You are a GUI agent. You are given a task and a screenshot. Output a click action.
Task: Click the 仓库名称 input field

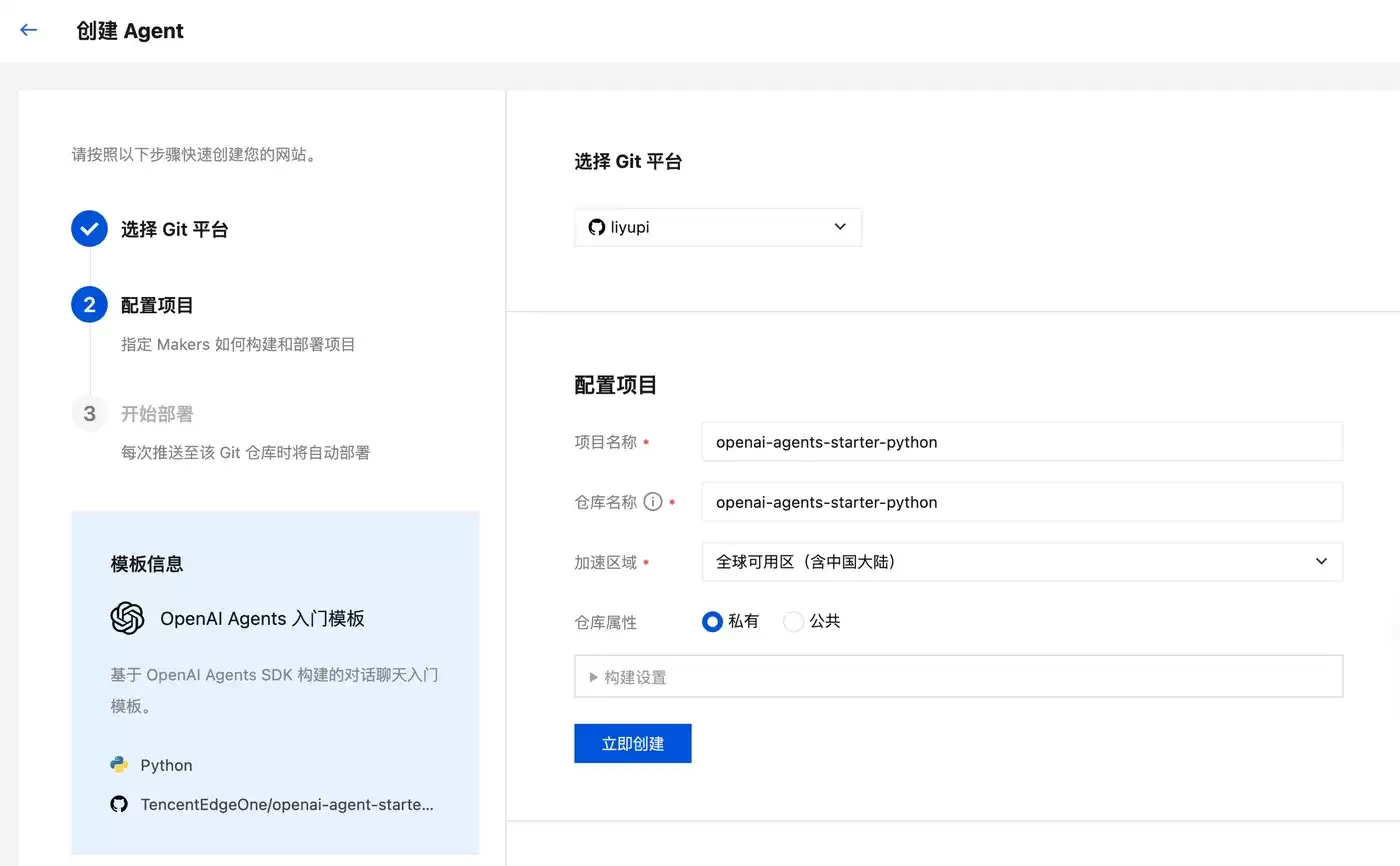(1022, 502)
